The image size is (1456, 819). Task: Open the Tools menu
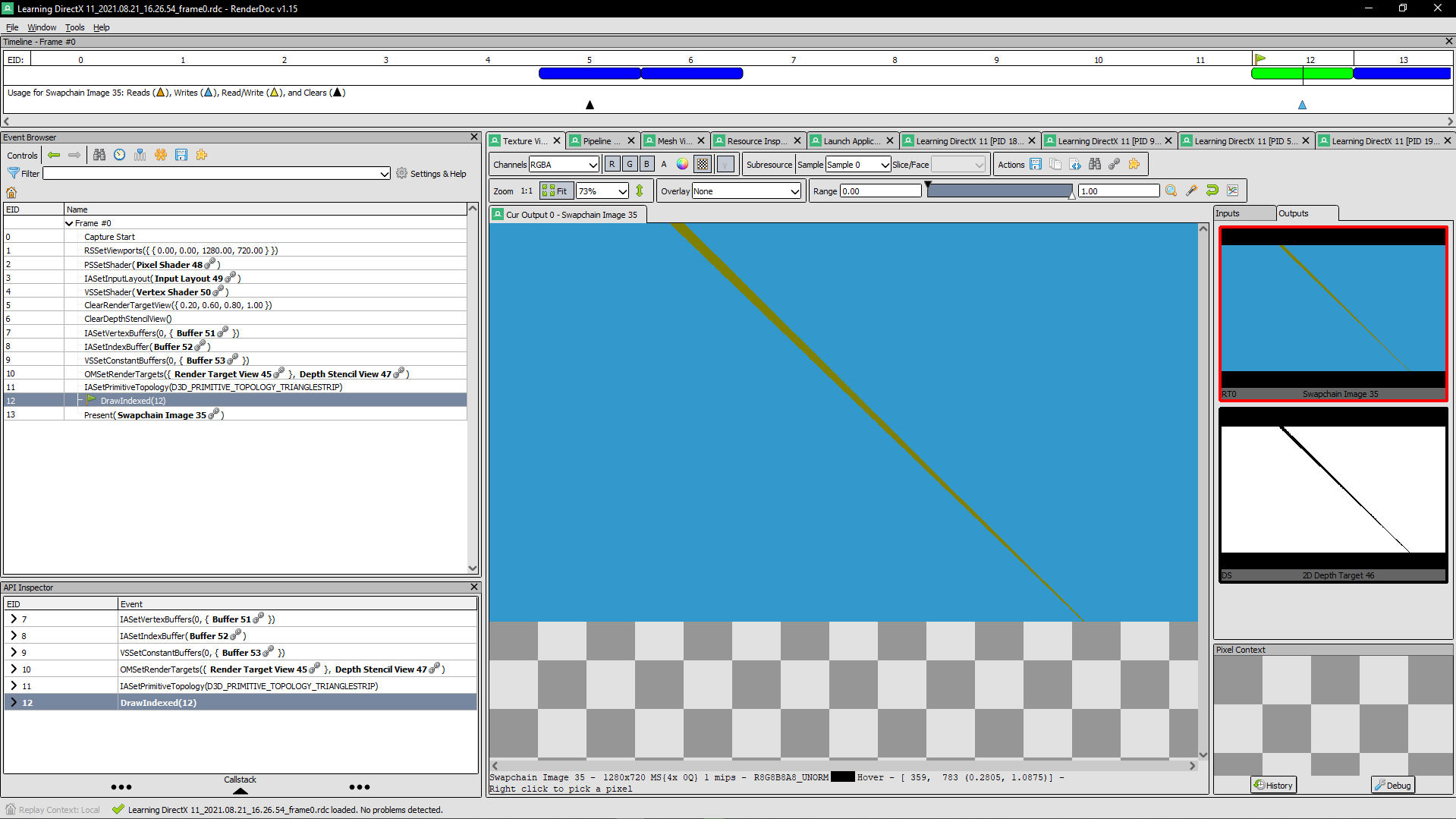pyautogui.click(x=74, y=27)
